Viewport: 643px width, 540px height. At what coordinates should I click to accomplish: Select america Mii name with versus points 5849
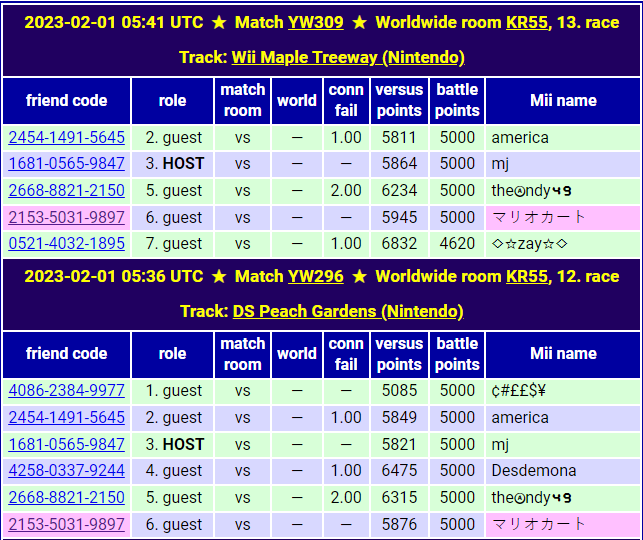(520, 417)
